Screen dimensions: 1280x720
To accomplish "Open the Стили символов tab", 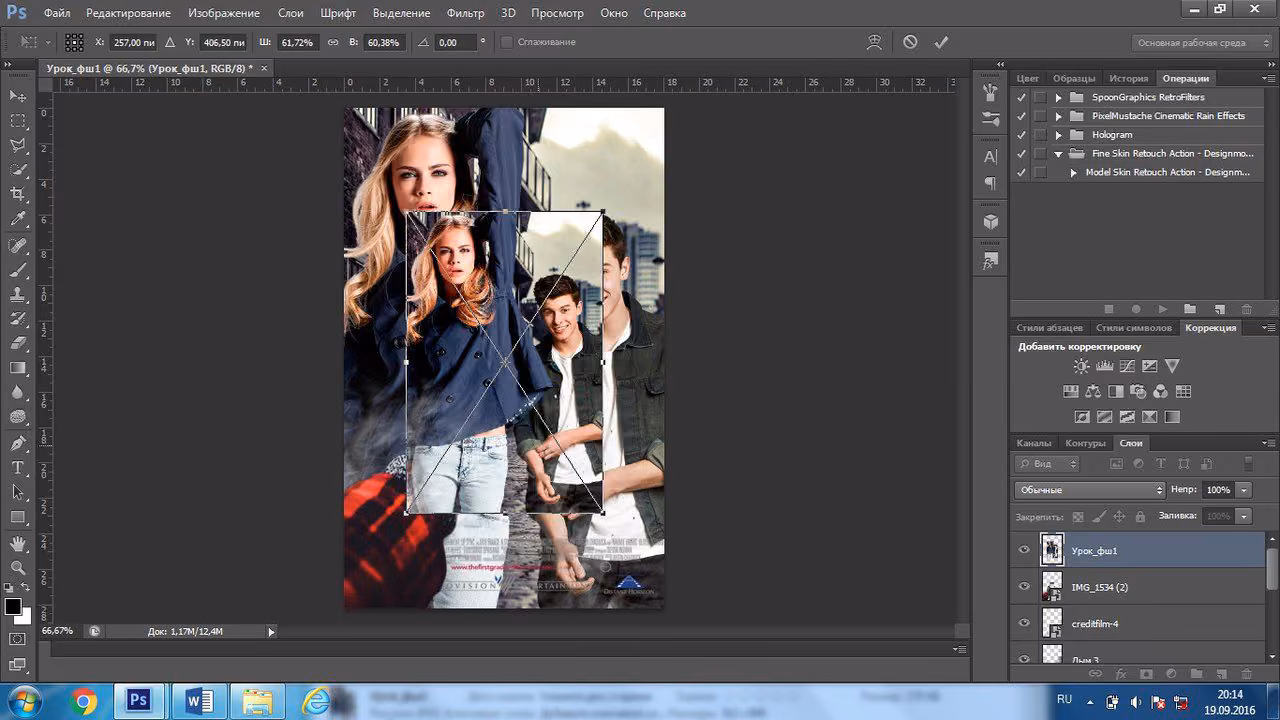I will point(1134,328).
